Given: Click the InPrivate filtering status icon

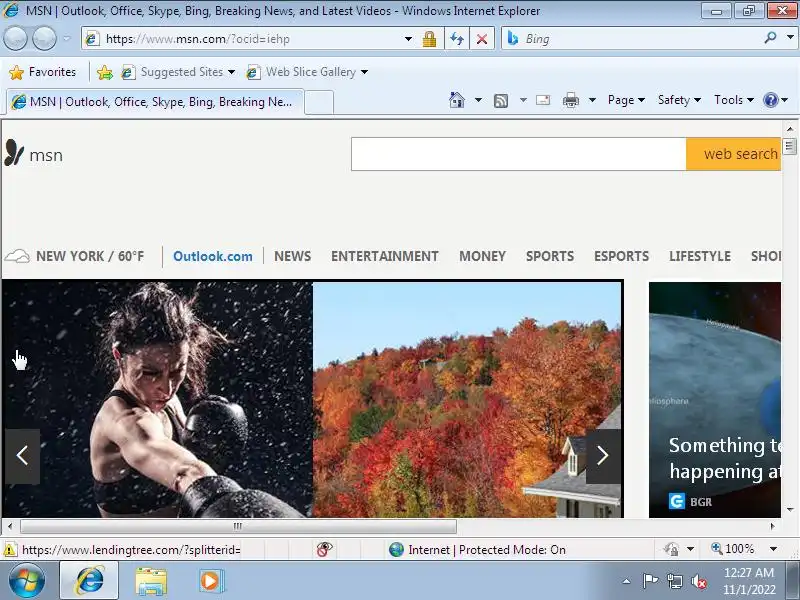Looking at the screenshot, I should pyautogui.click(x=324, y=549).
